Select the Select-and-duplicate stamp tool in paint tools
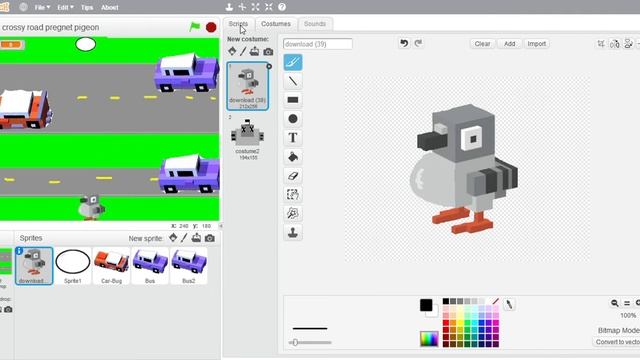The height and width of the screenshot is (360, 640). point(293,233)
